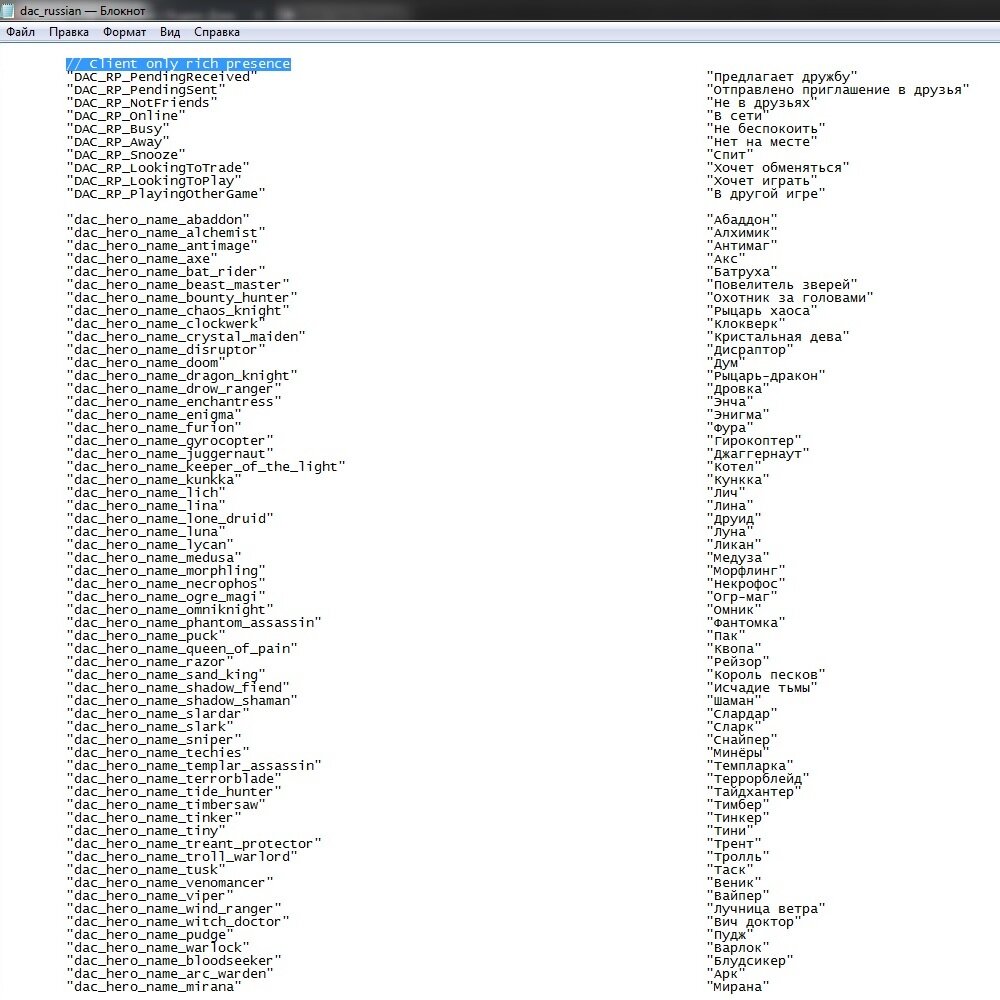The width and height of the screenshot is (1000, 1000).
Task: Click the "dac_hero_name_treant_protector" key
Action: [194, 844]
